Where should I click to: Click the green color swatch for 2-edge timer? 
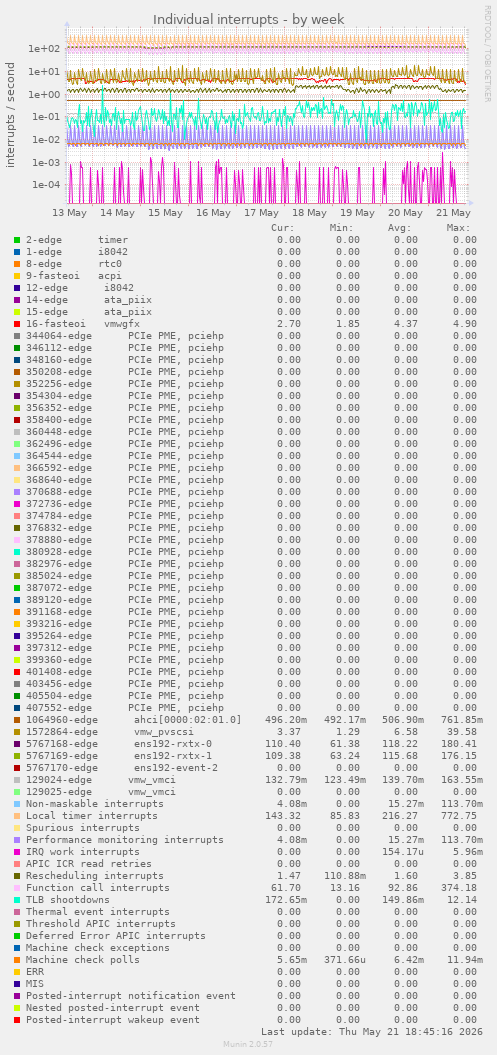pyautogui.click(x=17, y=240)
